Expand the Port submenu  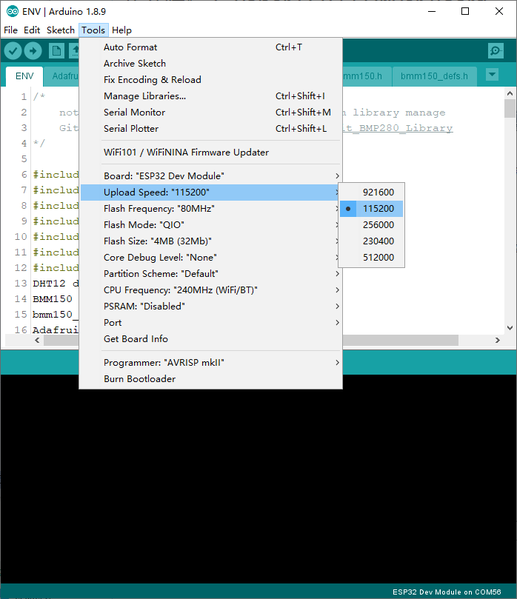tap(211, 322)
